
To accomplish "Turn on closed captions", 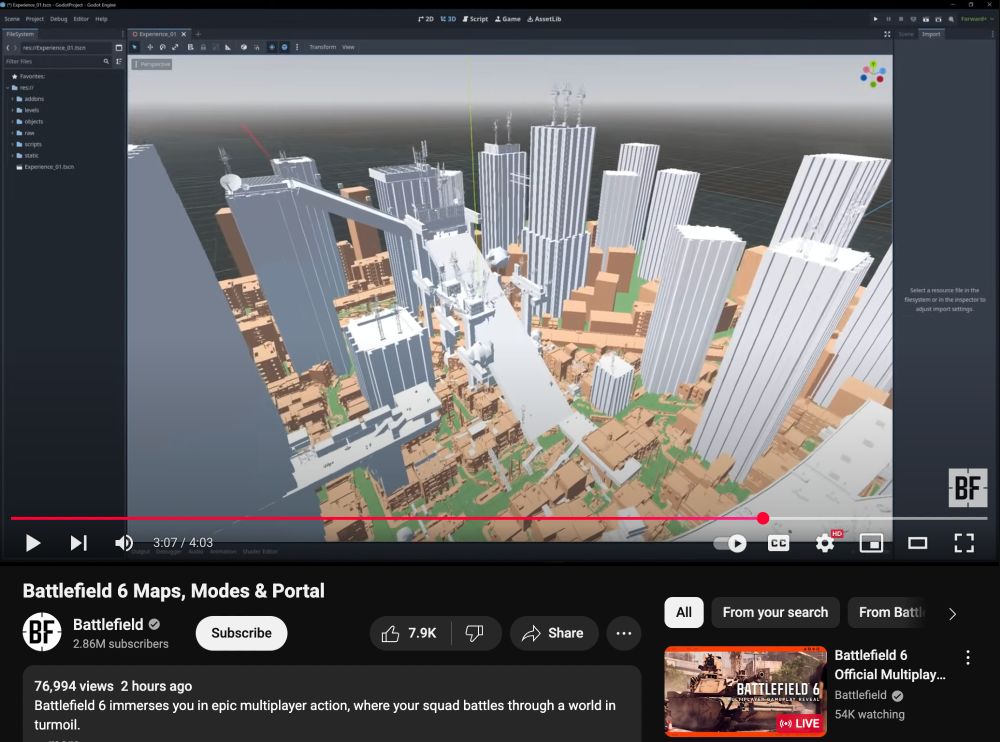I will pyautogui.click(x=778, y=543).
